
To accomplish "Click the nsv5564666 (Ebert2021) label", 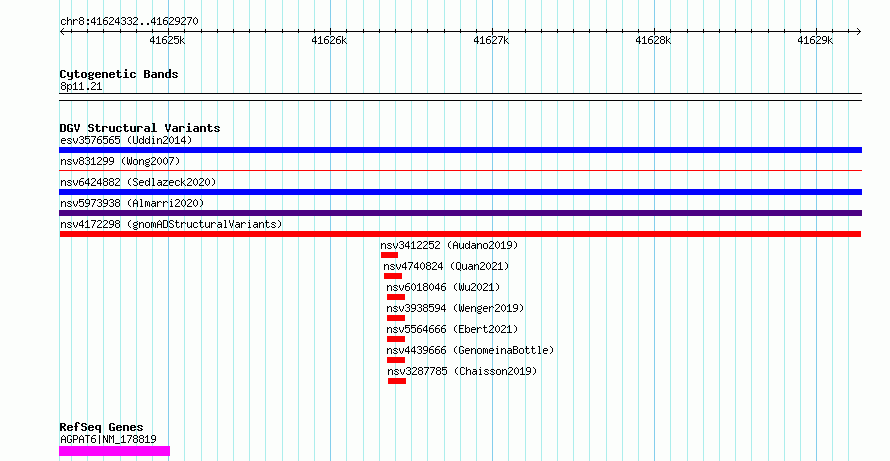I will (x=452, y=329).
